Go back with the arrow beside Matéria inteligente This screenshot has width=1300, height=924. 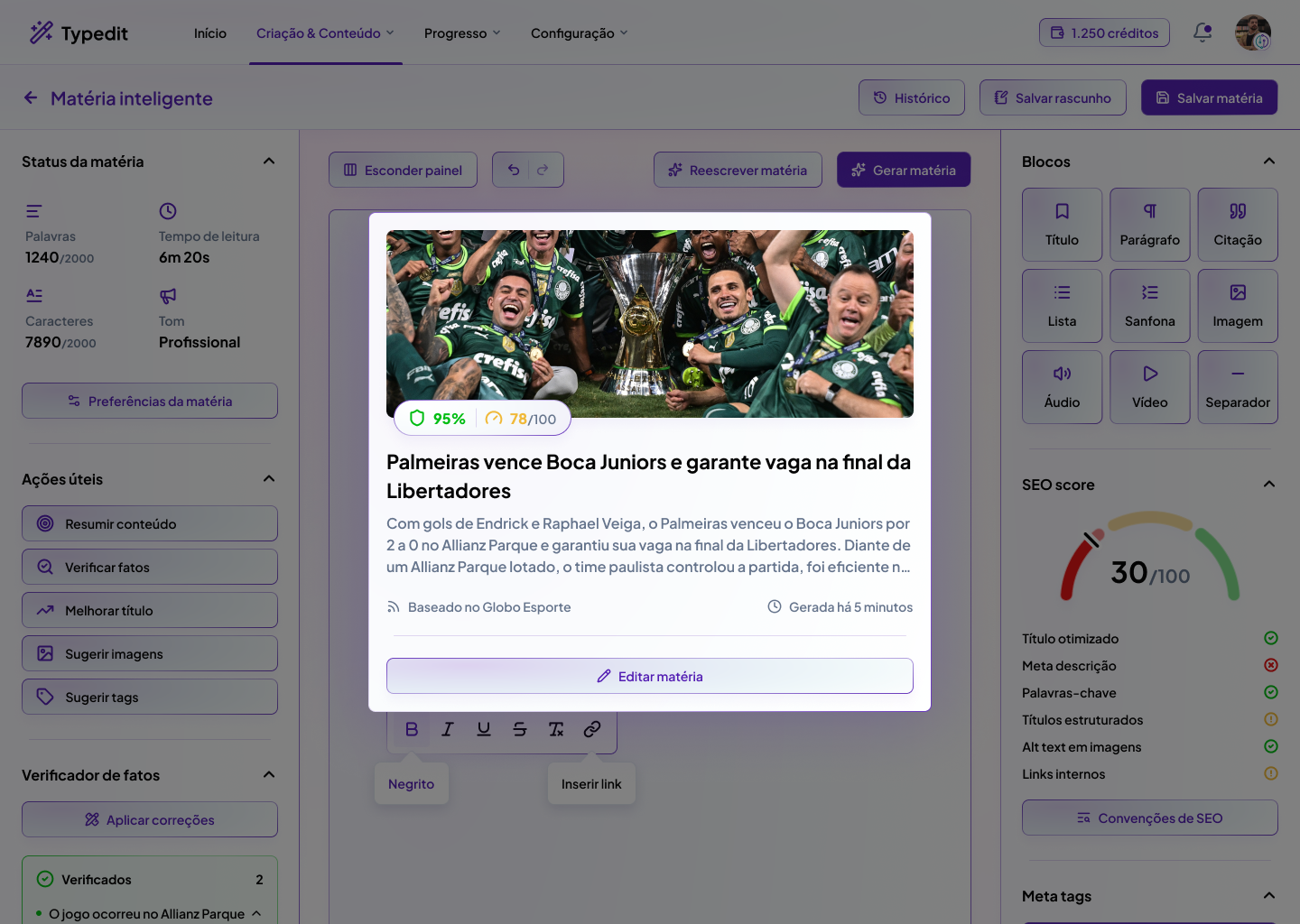[x=31, y=97]
